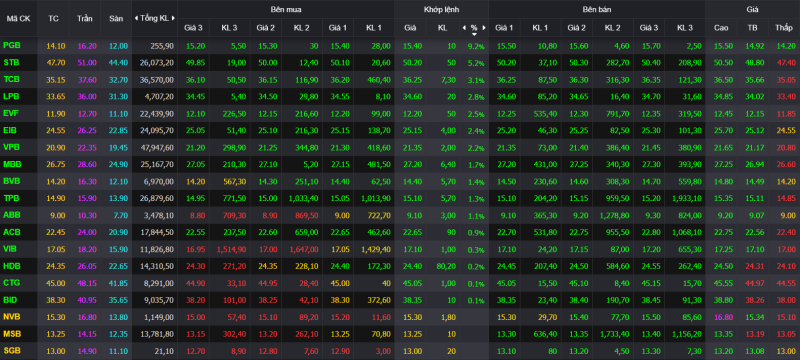
Task: Open the HDB stock ticker
Action: tap(12, 266)
